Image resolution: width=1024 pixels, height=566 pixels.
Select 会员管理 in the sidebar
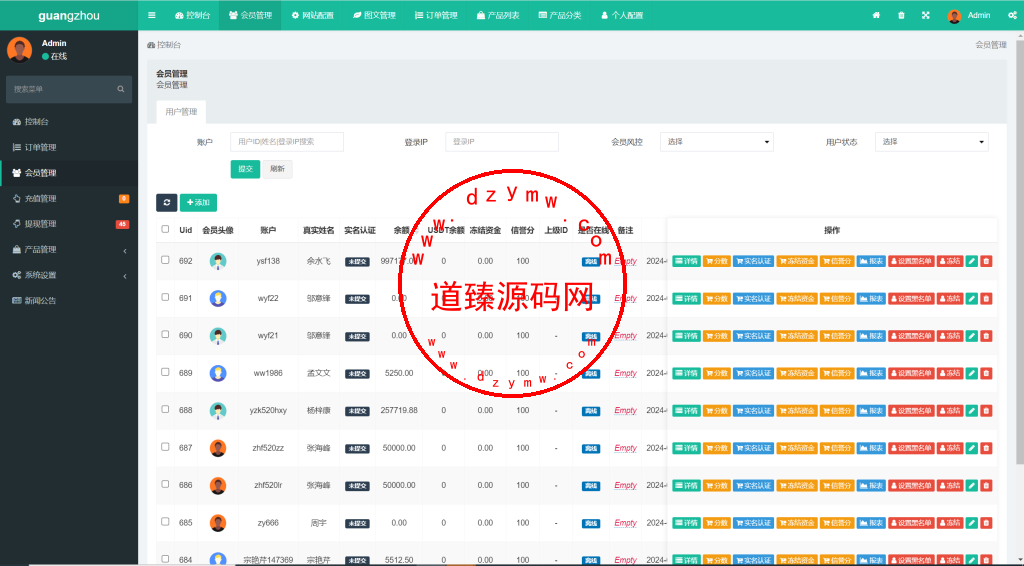(69, 173)
